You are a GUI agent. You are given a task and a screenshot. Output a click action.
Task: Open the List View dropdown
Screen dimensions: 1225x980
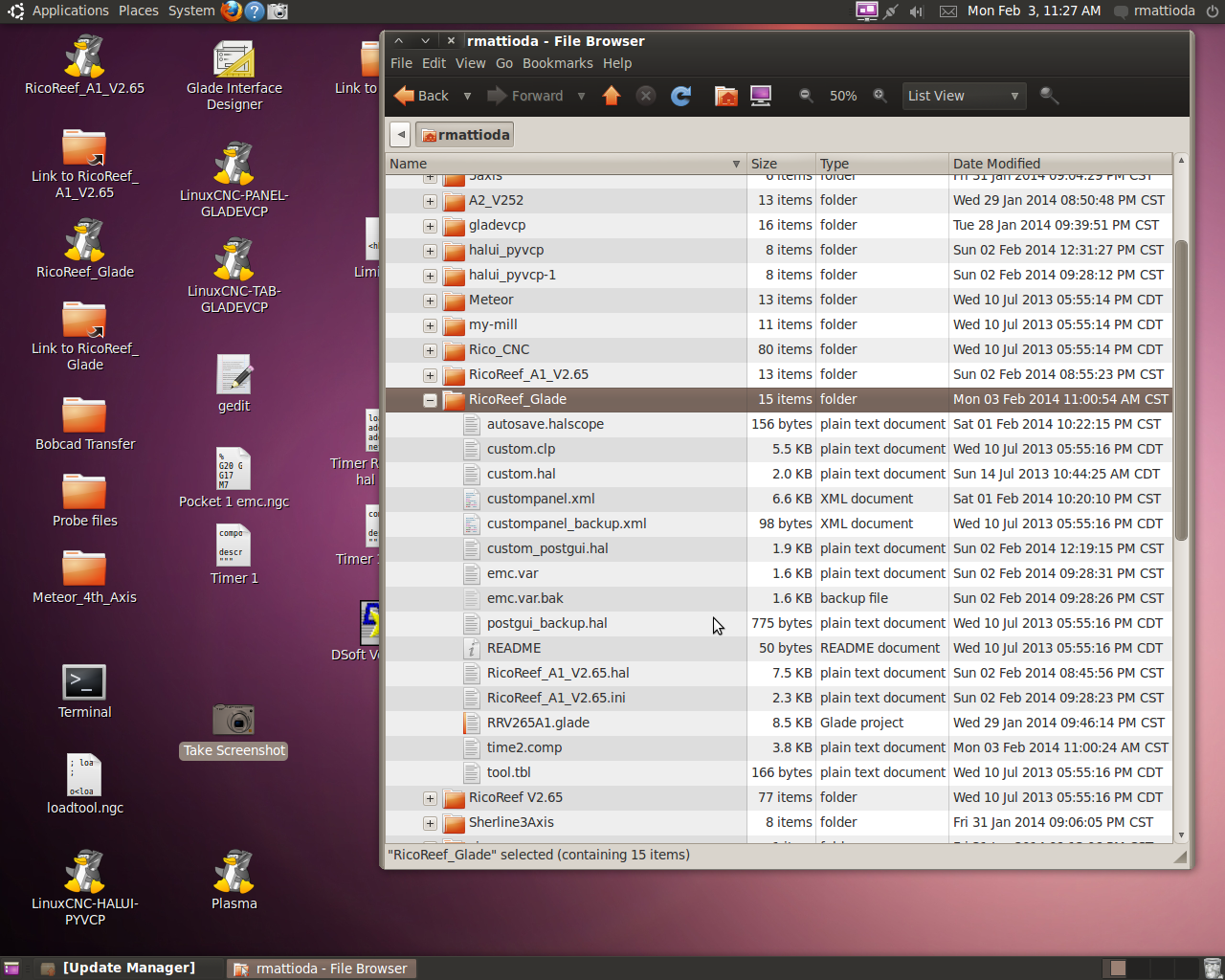[x=964, y=96]
